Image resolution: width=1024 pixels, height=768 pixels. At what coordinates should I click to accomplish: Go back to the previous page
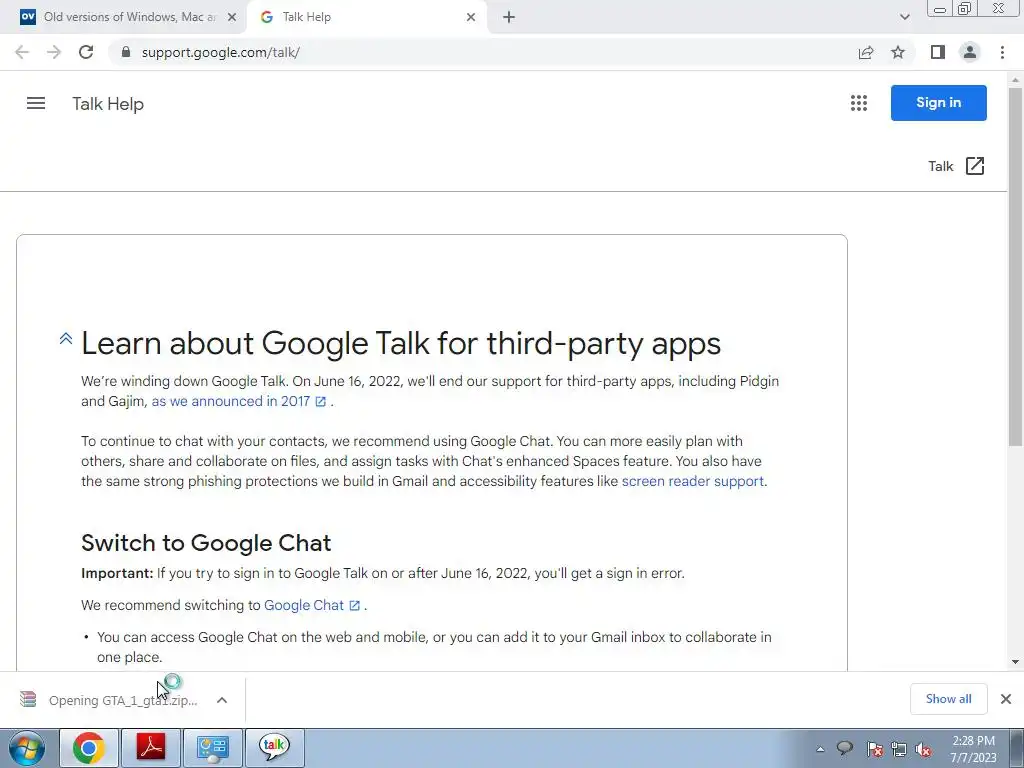tap(22, 52)
